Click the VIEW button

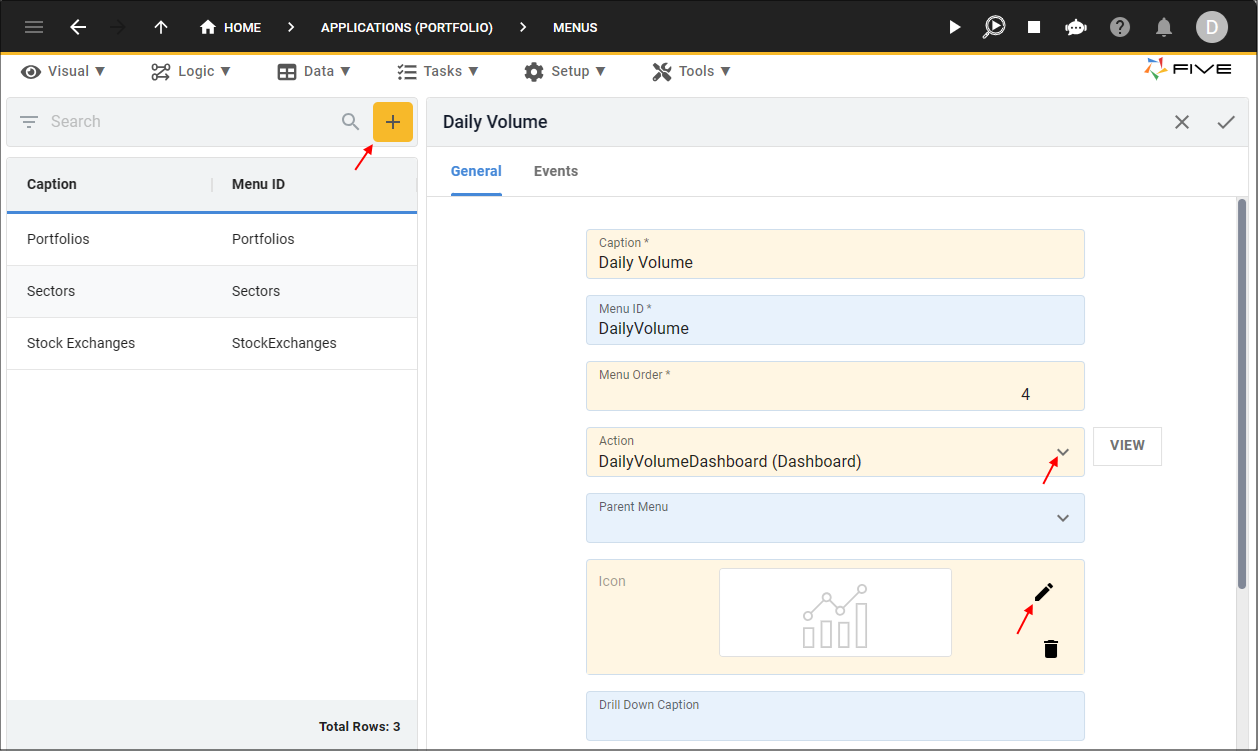coord(1127,446)
